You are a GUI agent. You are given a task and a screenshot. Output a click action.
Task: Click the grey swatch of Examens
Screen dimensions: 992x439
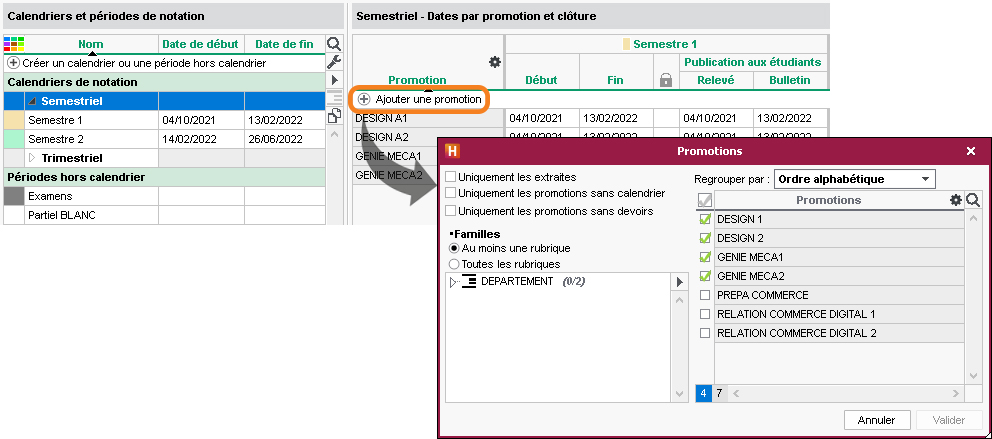click(x=13, y=196)
